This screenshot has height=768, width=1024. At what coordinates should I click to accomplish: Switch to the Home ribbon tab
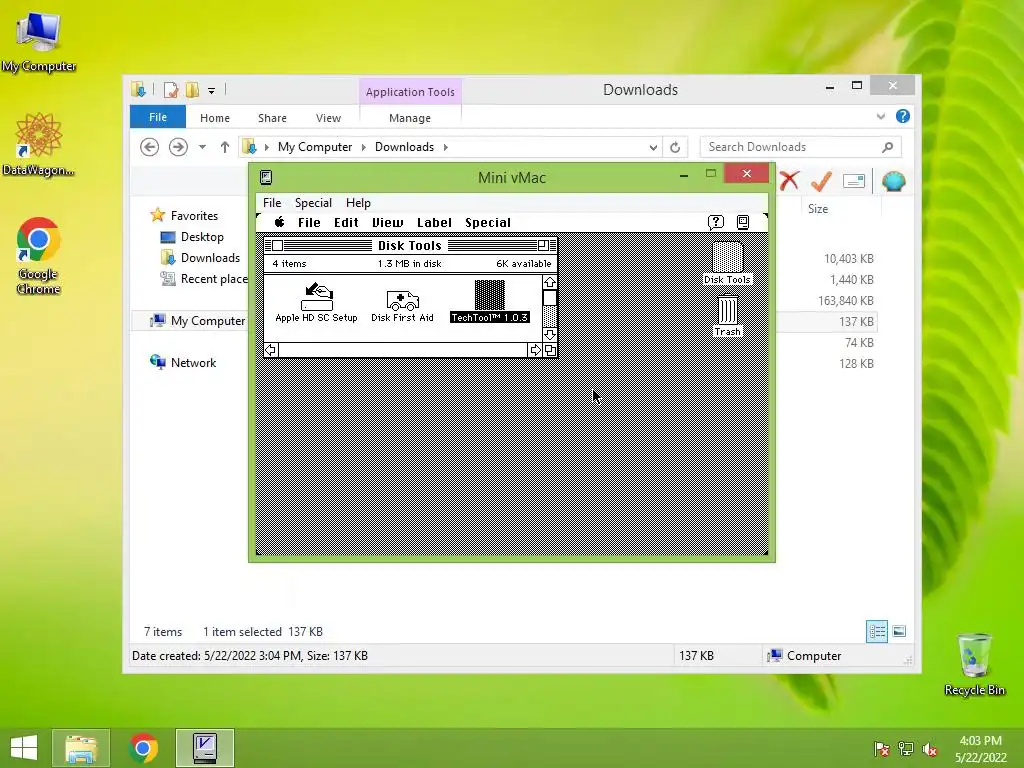click(215, 118)
